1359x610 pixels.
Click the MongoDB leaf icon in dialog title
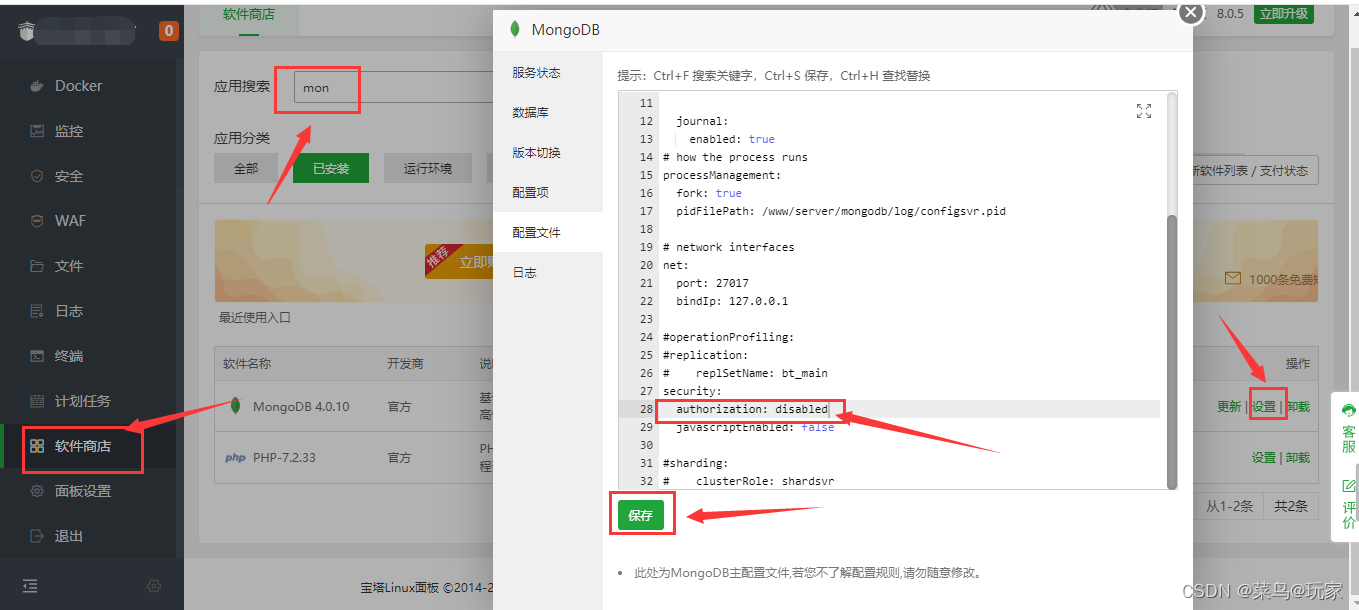(x=515, y=30)
